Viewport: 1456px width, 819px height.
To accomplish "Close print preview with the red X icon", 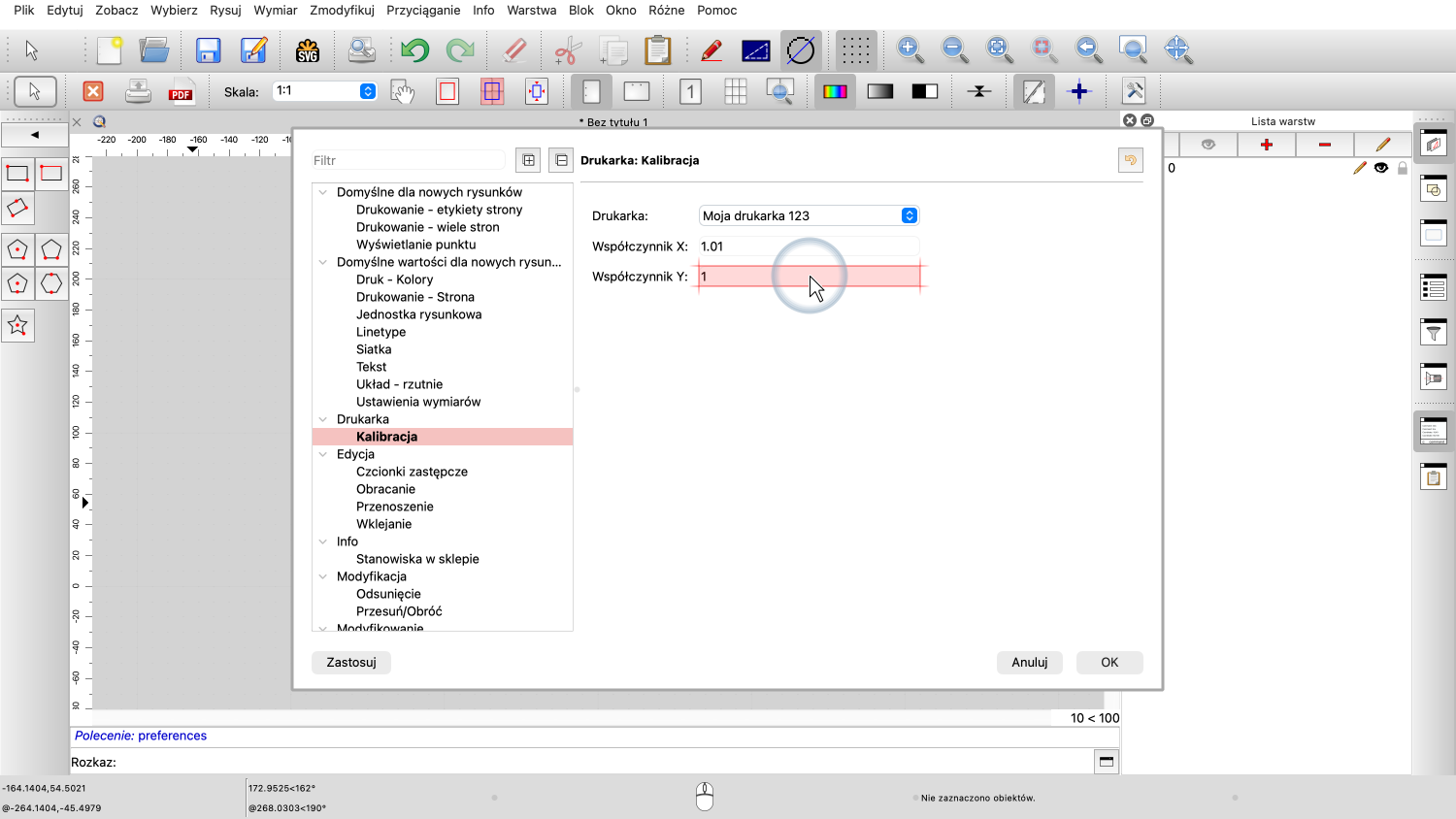I will [93, 91].
